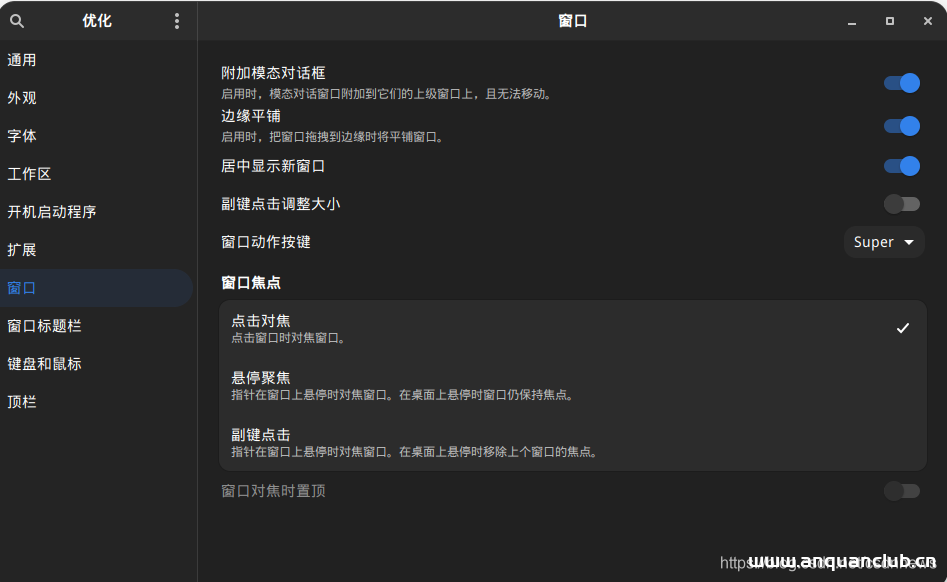This screenshot has height=582, width=947.
Task: Open the application menu (three dots)
Action: click(176, 20)
